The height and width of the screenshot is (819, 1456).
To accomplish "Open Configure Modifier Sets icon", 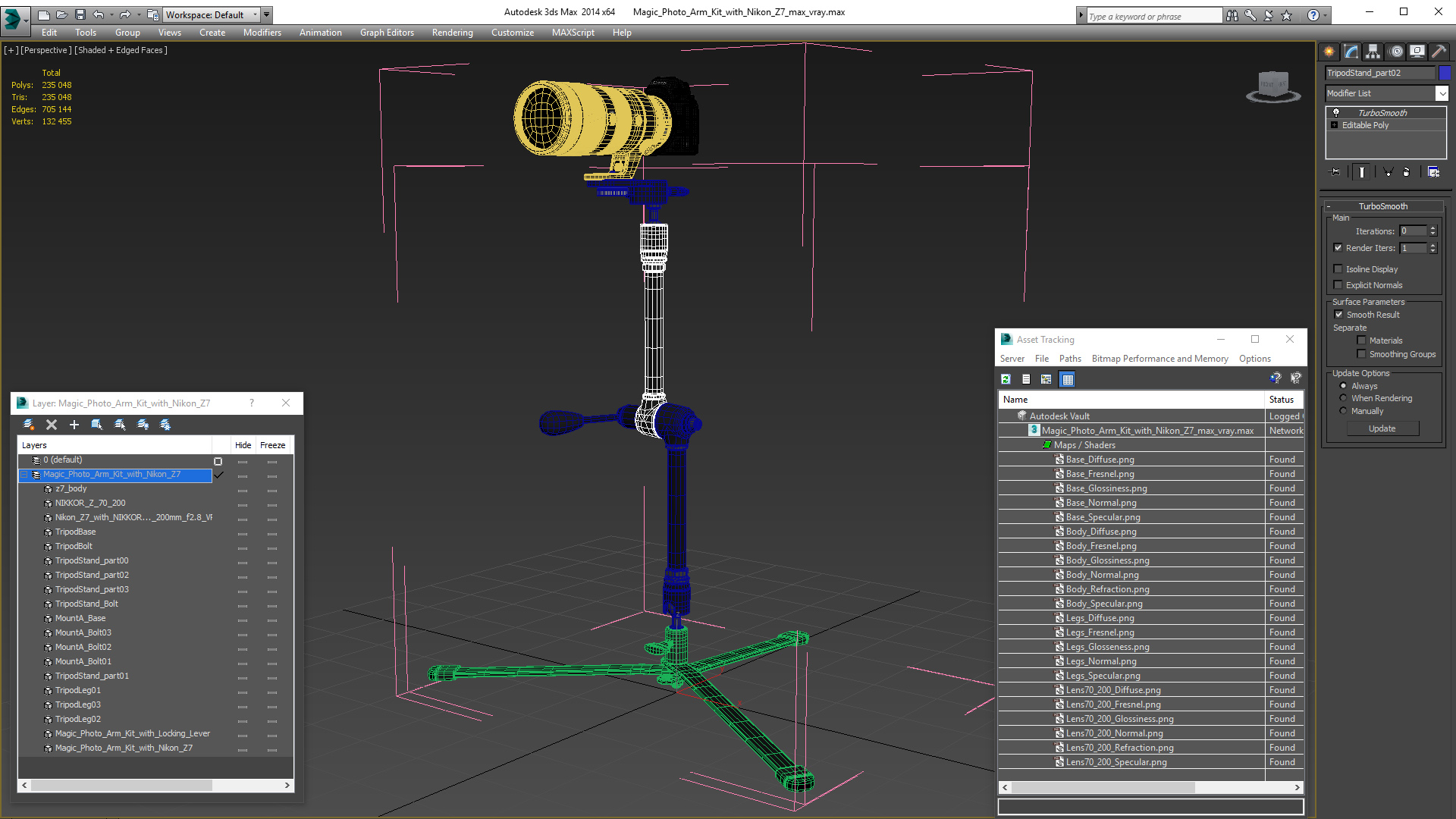I will pyautogui.click(x=1433, y=172).
